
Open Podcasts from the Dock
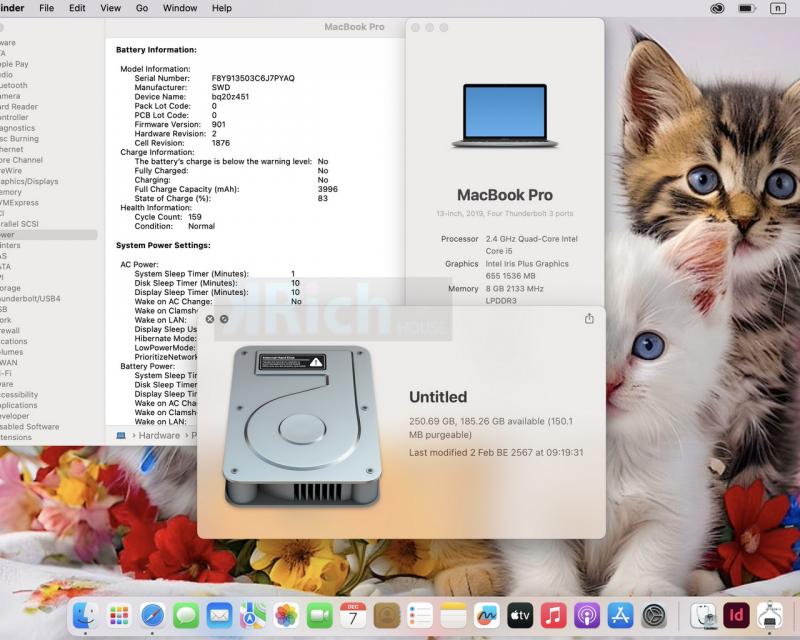(x=587, y=615)
